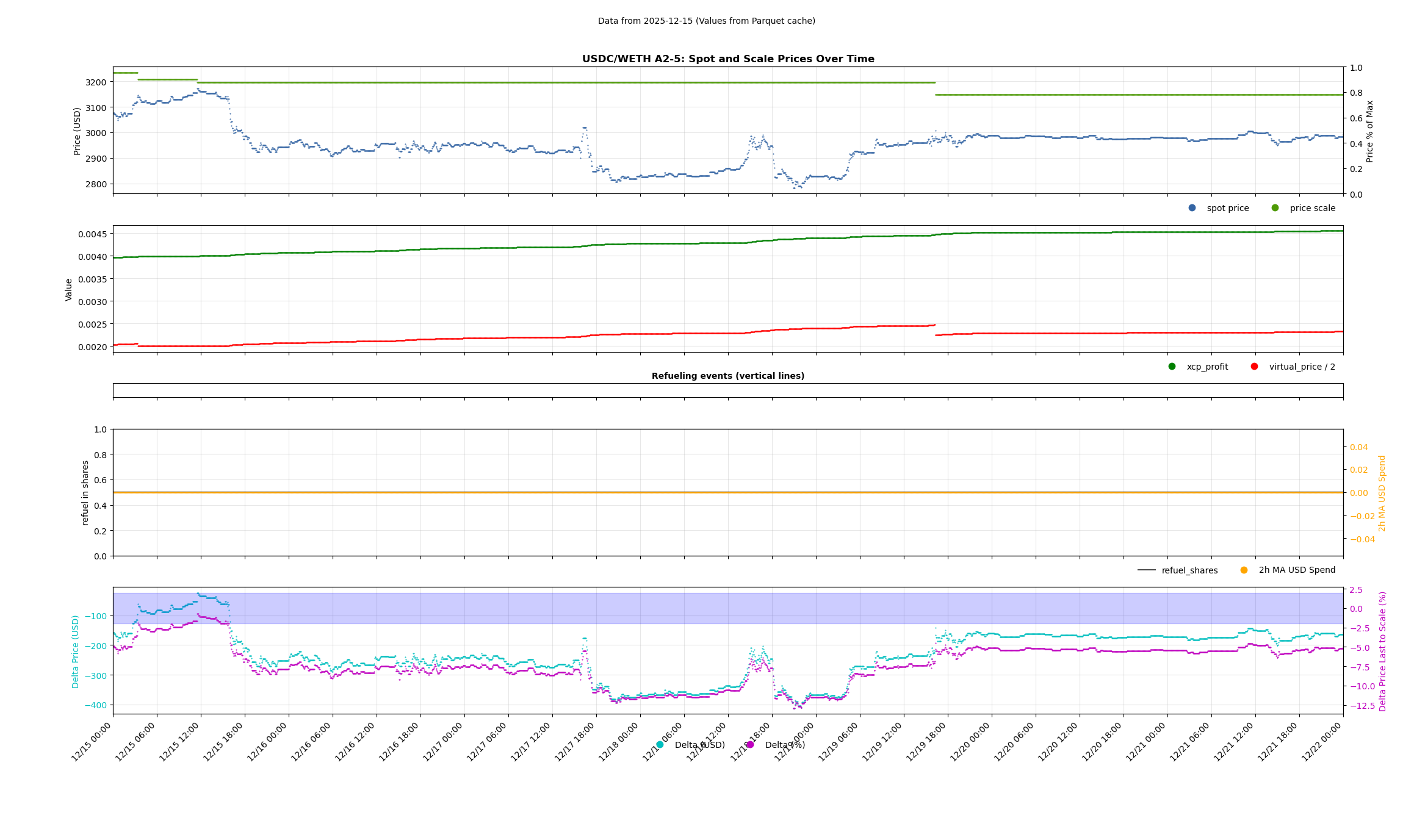
Task: Click the green xcp_profit legend dot
Action: coord(1172,367)
